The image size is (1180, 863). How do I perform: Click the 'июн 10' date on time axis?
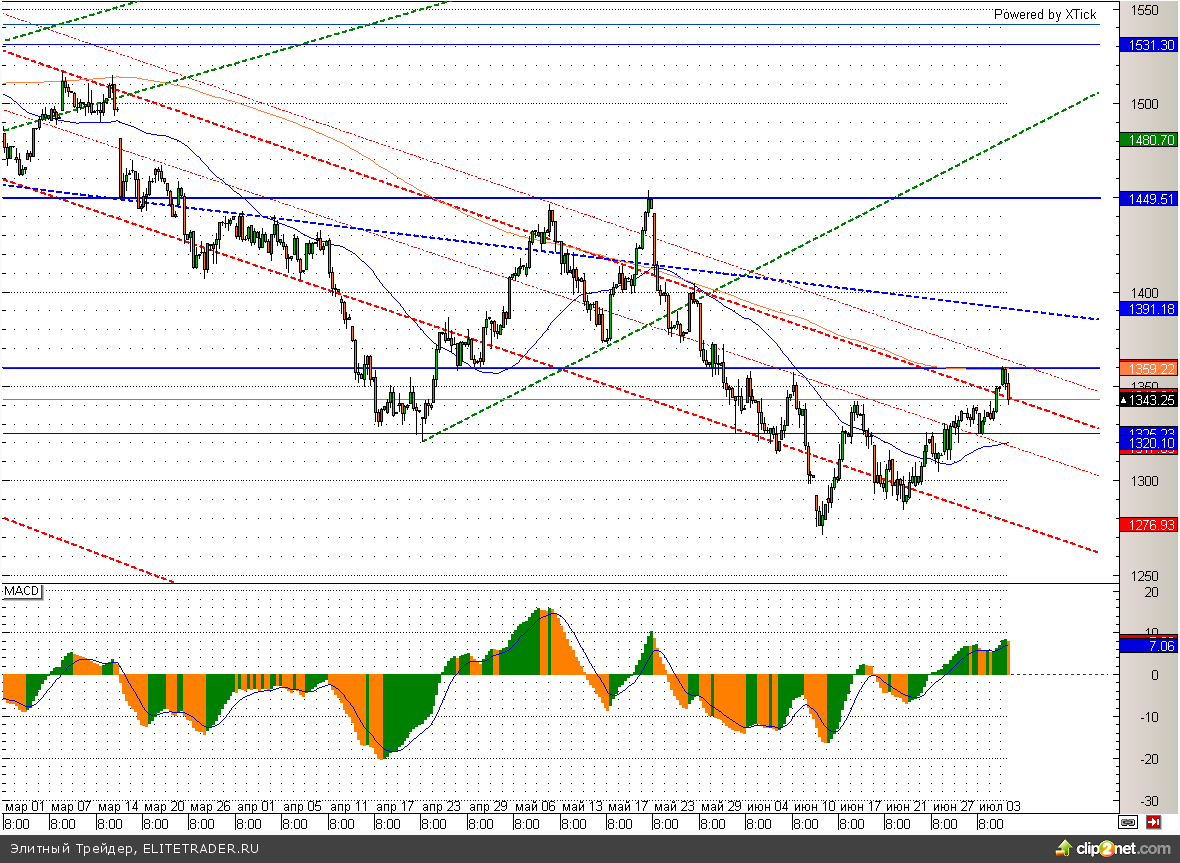click(814, 806)
